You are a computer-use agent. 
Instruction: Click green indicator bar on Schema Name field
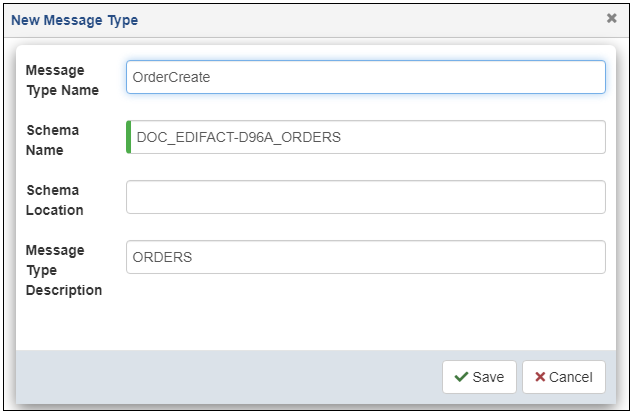[x=128, y=137]
